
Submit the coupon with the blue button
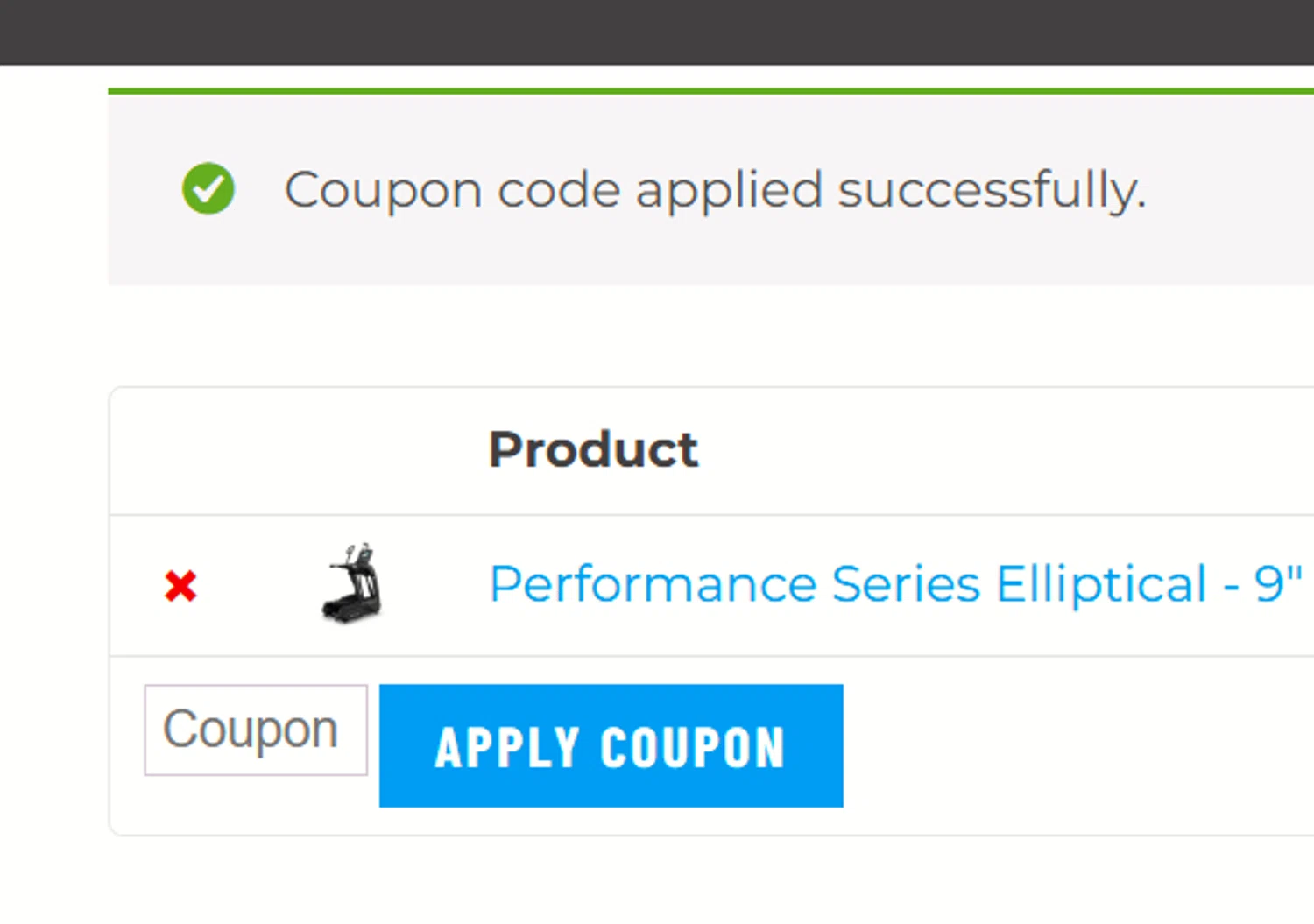click(611, 746)
